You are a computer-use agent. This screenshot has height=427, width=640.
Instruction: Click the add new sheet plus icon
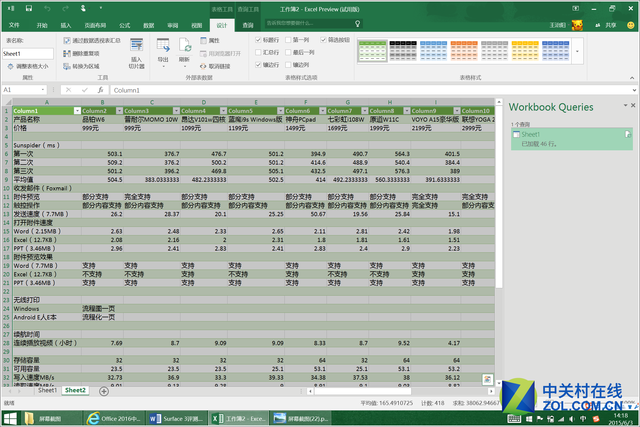click(104, 391)
